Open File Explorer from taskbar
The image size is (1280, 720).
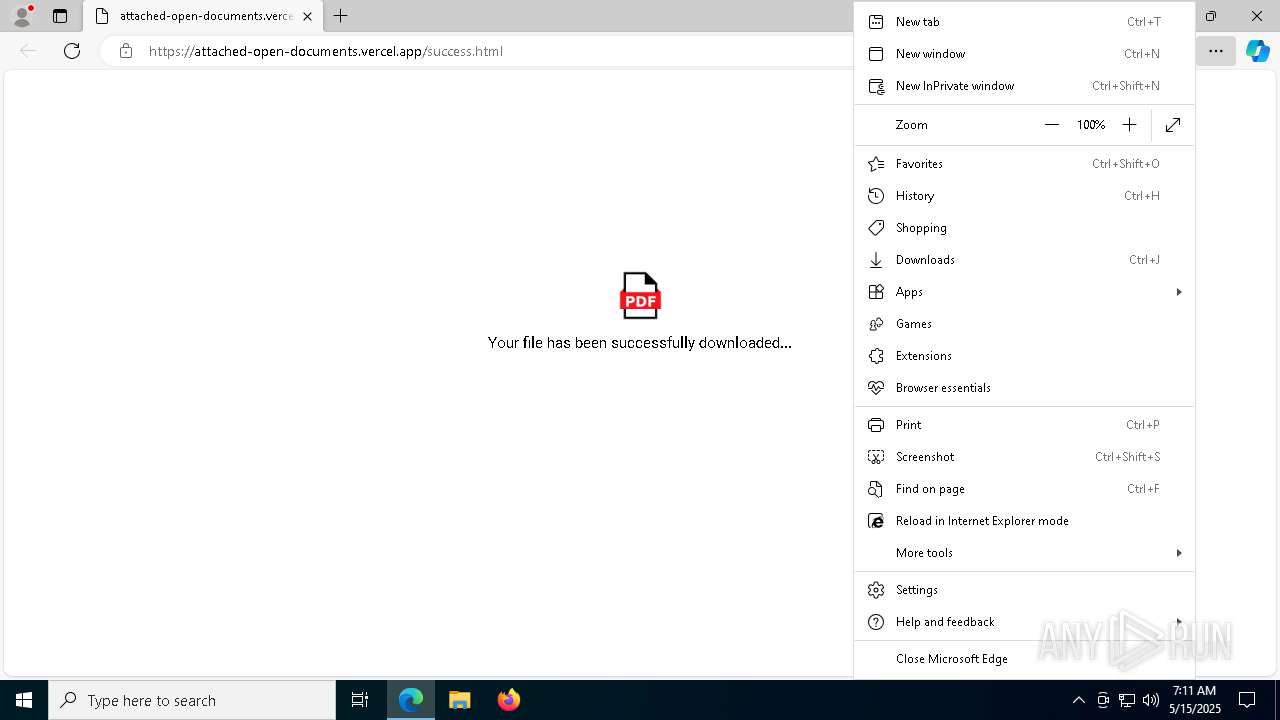[x=460, y=700]
